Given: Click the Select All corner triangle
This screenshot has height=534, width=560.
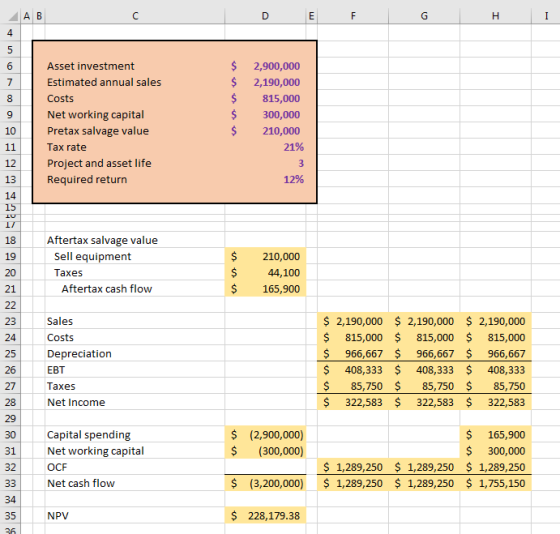Looking at the screenshot, I should tap(13, 16).
